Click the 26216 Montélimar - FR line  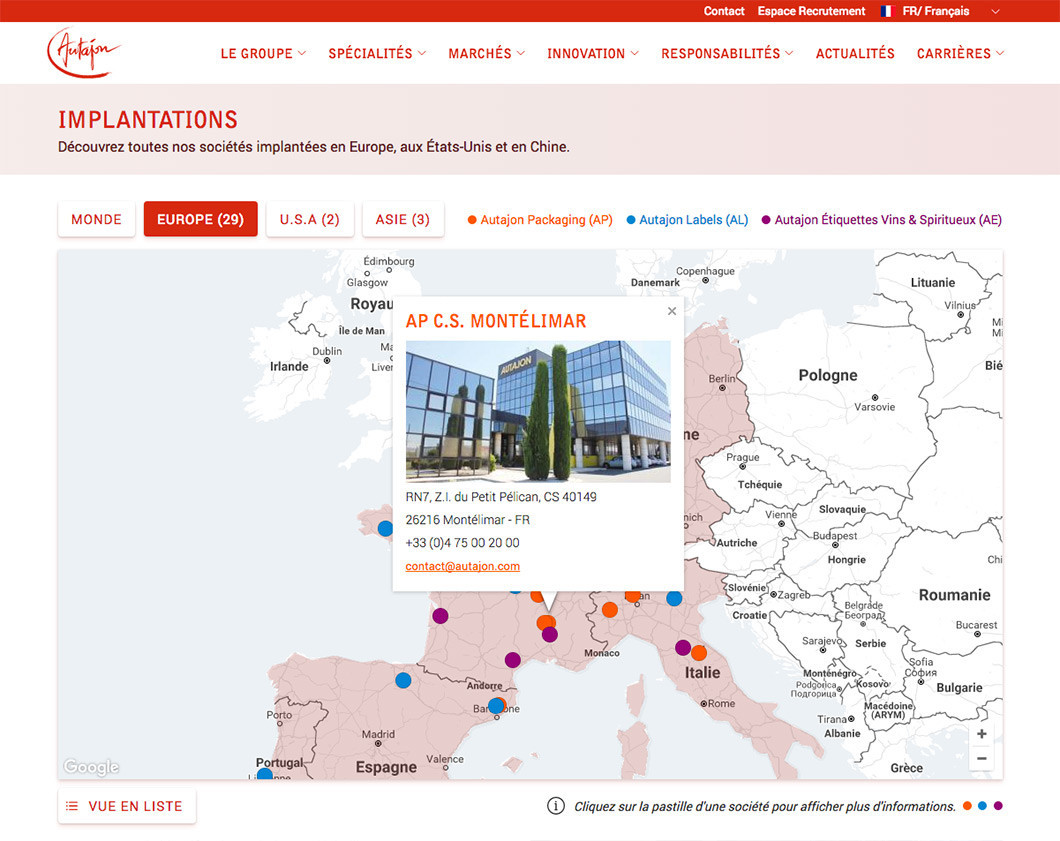468,520
